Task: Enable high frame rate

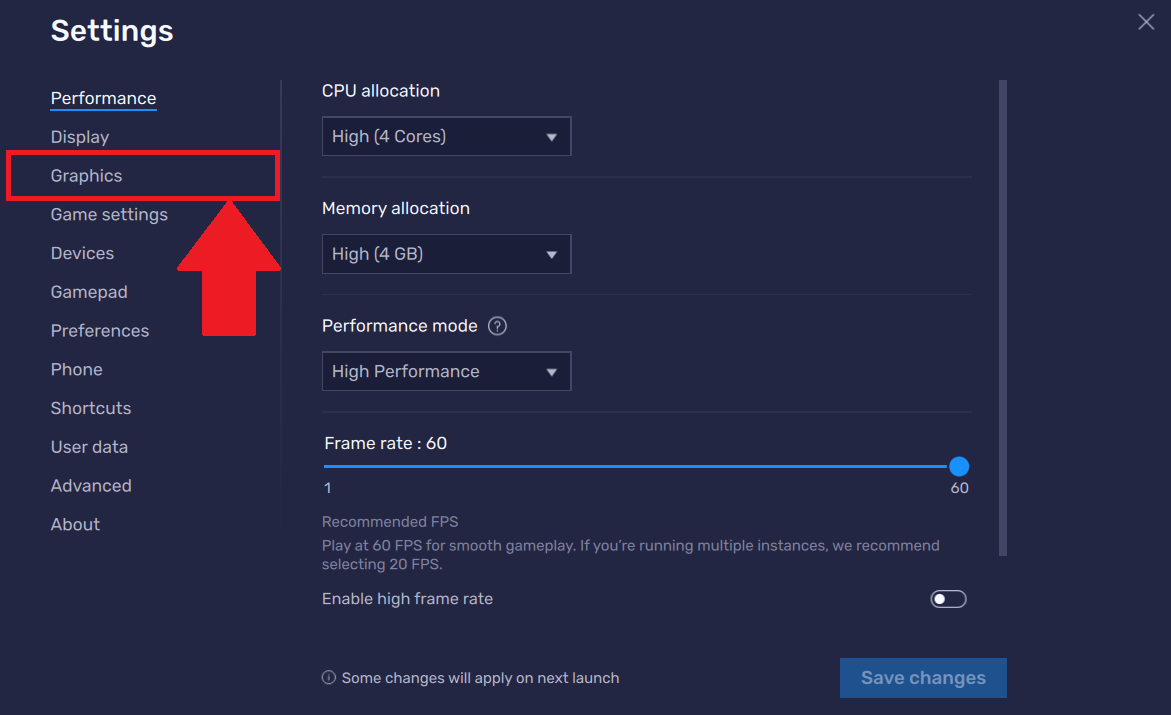Action: (x=947, y=598)
